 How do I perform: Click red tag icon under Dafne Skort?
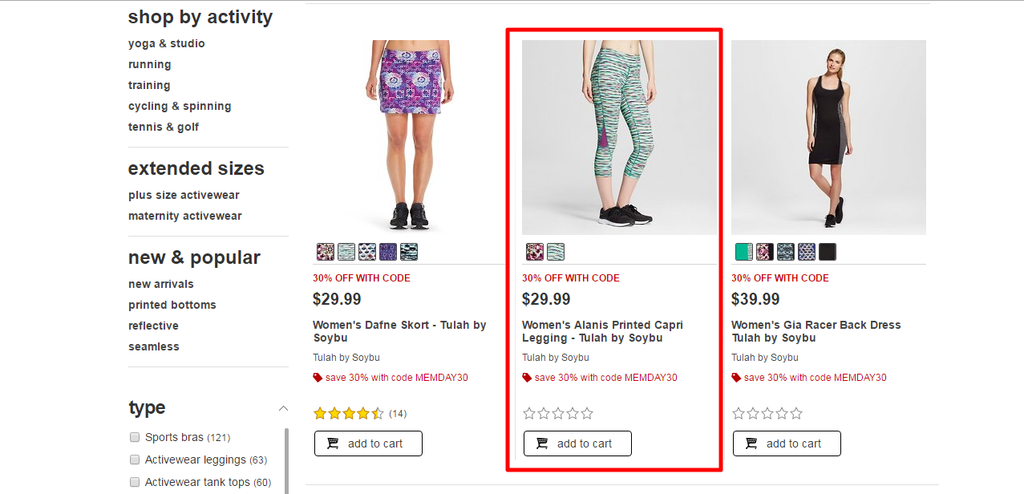click(317, 378)
